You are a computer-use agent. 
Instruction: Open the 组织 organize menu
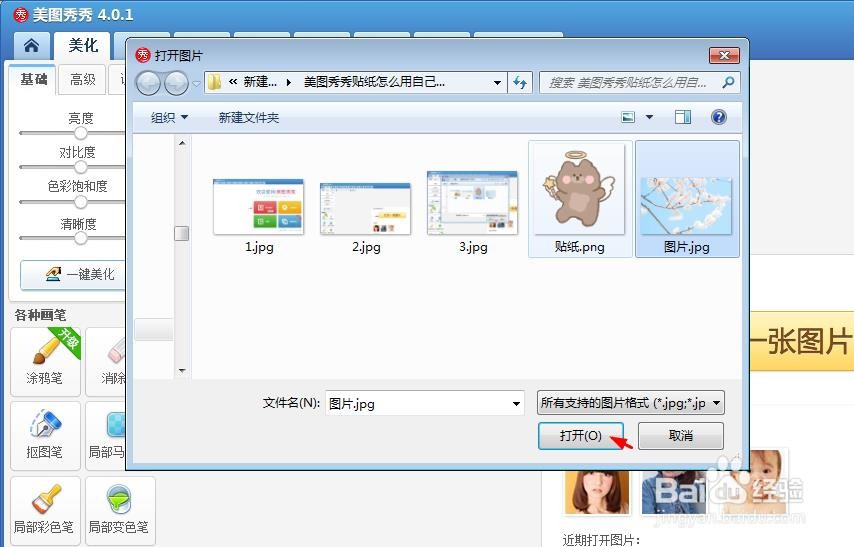coord(169,117)
